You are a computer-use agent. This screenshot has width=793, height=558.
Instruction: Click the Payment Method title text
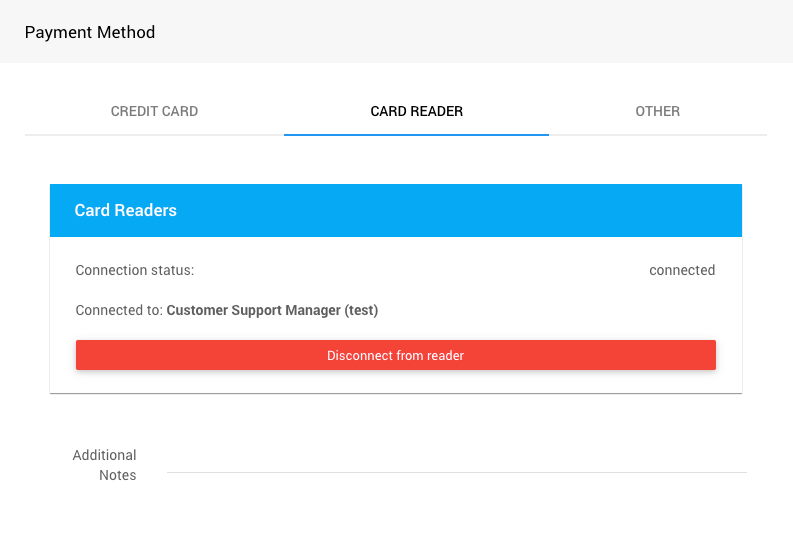[90, 32]
